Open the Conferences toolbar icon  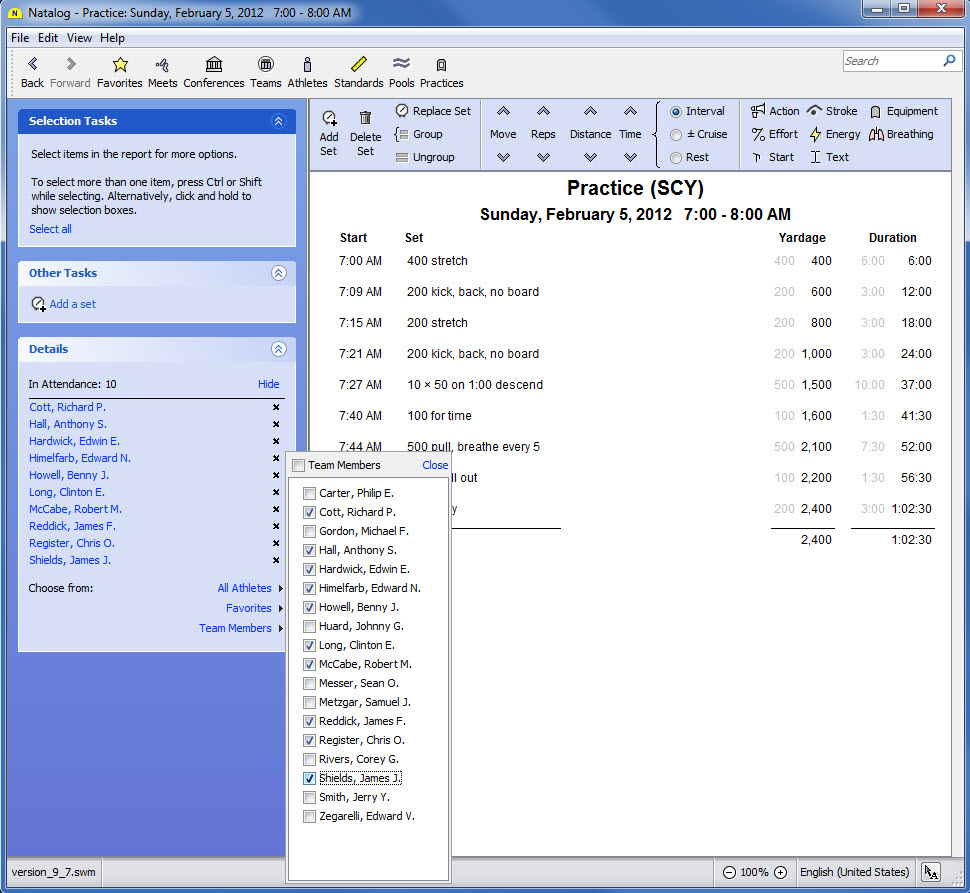[214, 65]
